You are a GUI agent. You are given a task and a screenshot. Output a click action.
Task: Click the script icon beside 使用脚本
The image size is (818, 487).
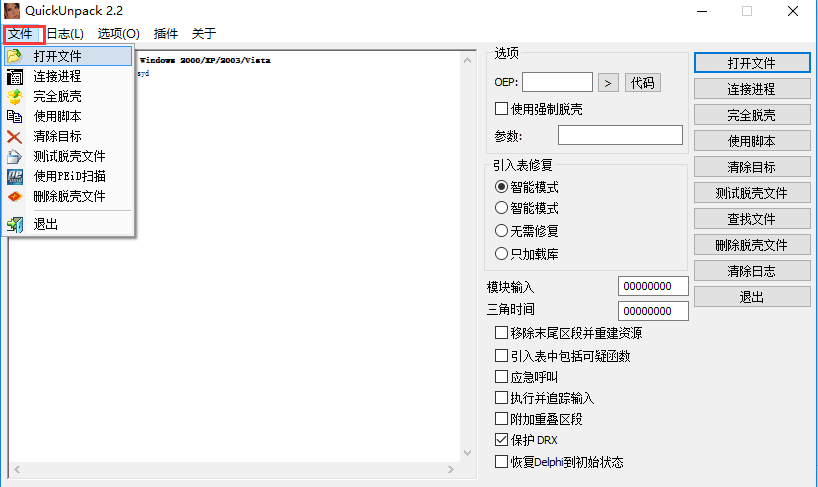point(15,116)
